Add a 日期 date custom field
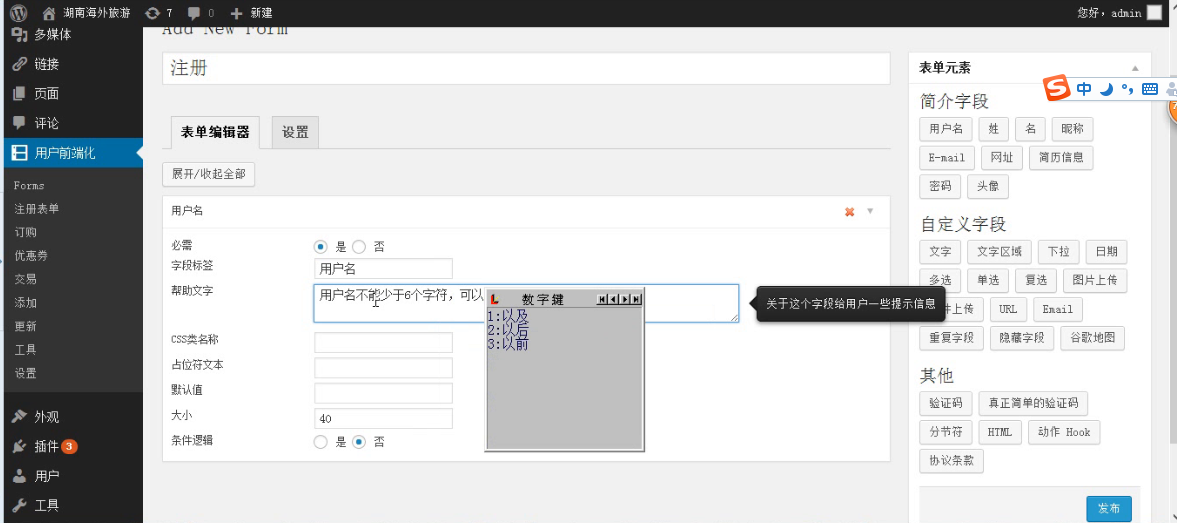1177x523 pixels. click(1106, 251)
